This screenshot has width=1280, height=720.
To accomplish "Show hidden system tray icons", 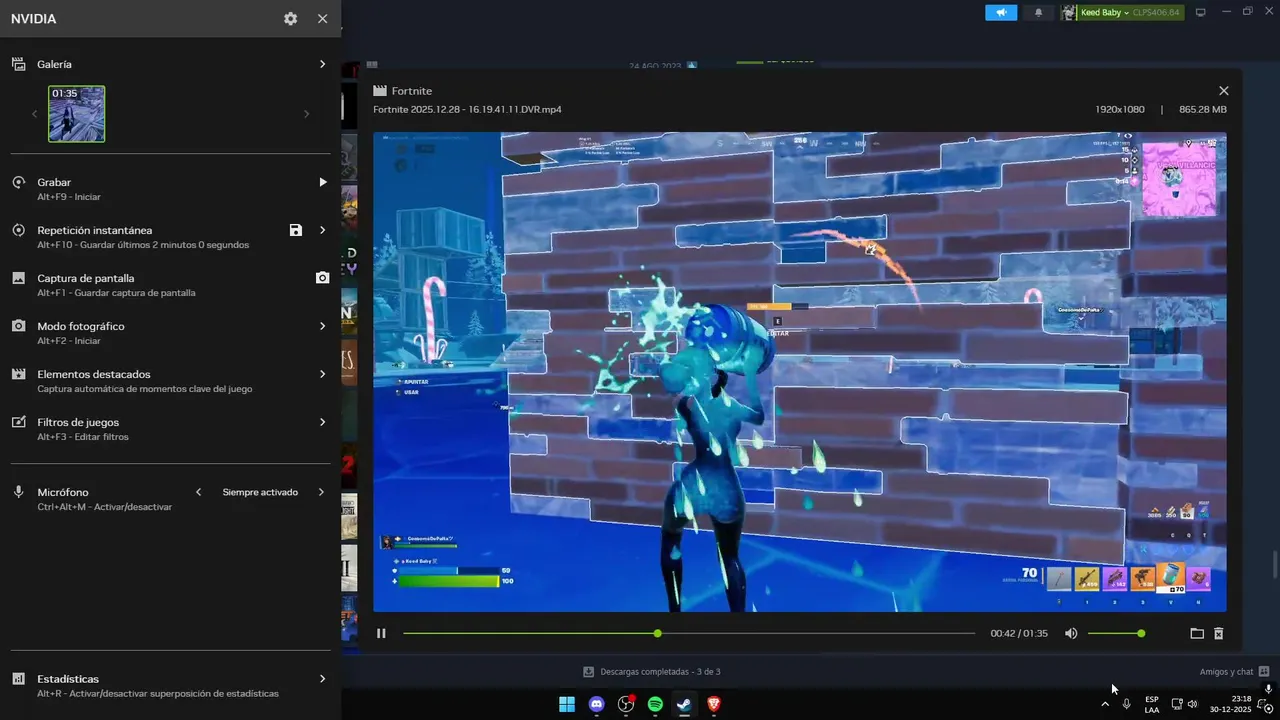I will 1104,704.
